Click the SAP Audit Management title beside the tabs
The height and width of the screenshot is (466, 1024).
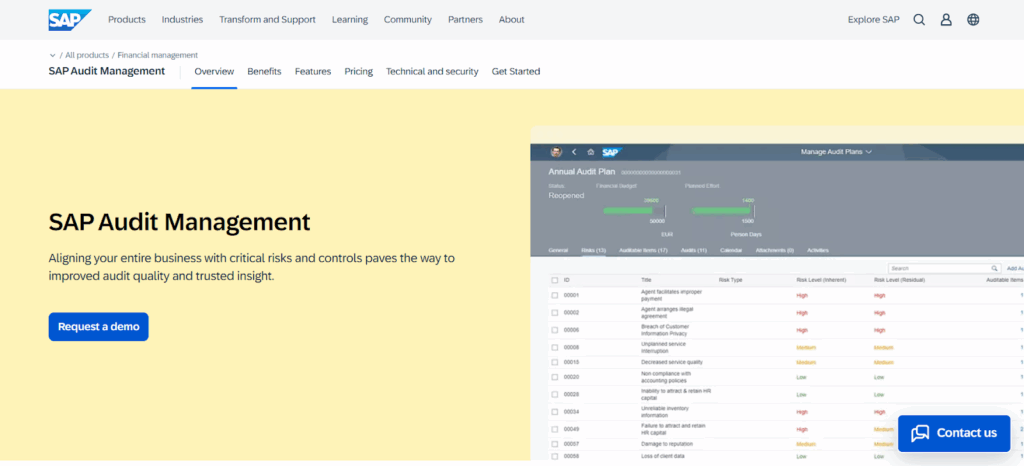click(106, 71)
